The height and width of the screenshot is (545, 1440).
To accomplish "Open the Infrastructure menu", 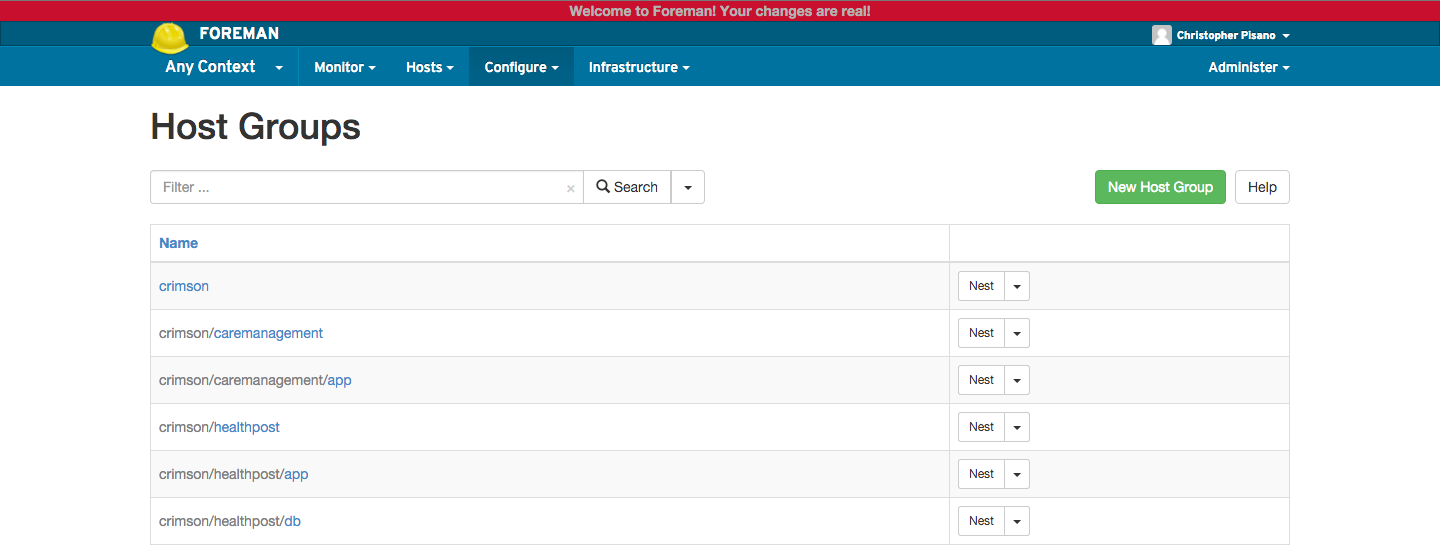I will coord(639,67).
